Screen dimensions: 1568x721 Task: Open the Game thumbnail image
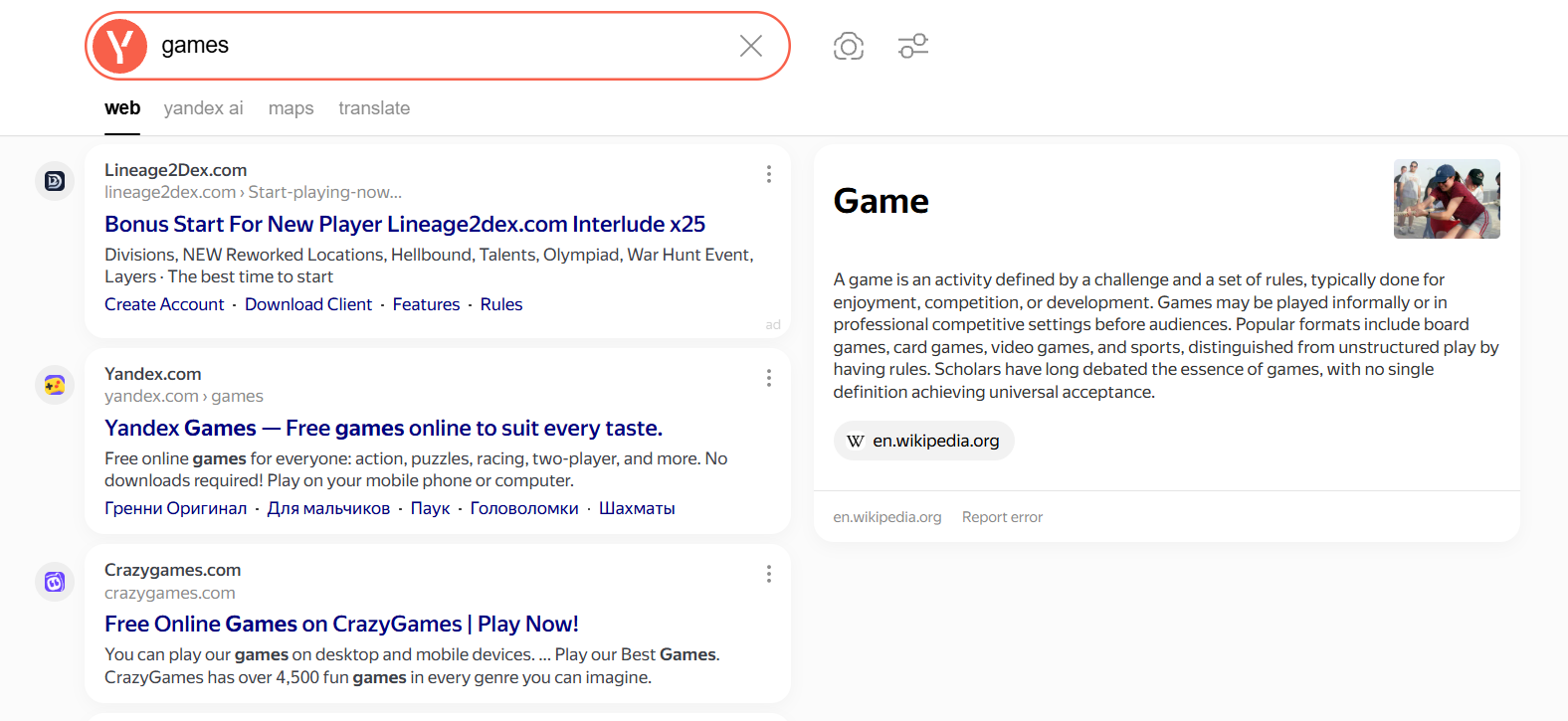point(1447,199)
